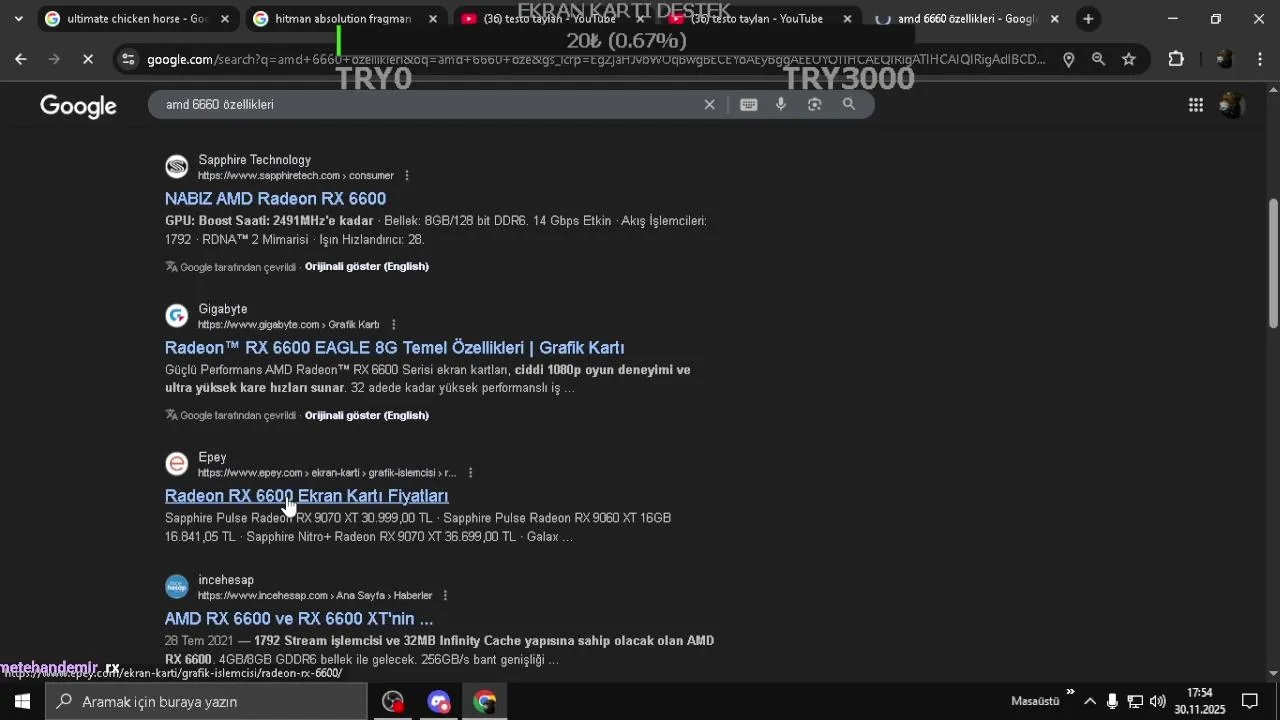This screenshot has width=1280, height=720.
Task: Open the notification center icon
Action: pos(1250,701)
